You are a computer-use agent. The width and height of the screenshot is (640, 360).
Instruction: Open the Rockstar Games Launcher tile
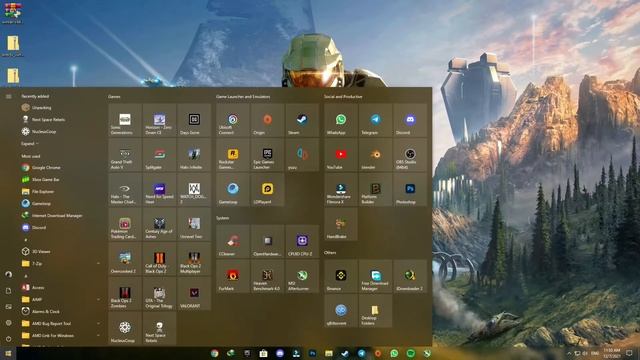point(233,155)
